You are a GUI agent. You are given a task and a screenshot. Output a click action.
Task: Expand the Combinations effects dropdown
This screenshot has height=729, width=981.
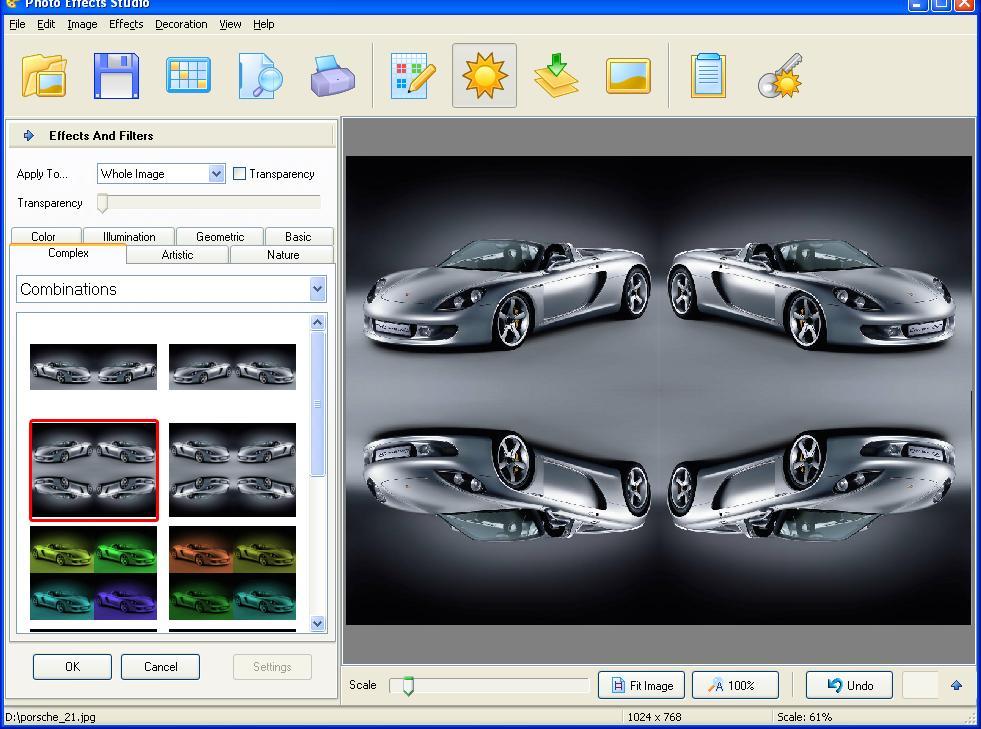317,289
